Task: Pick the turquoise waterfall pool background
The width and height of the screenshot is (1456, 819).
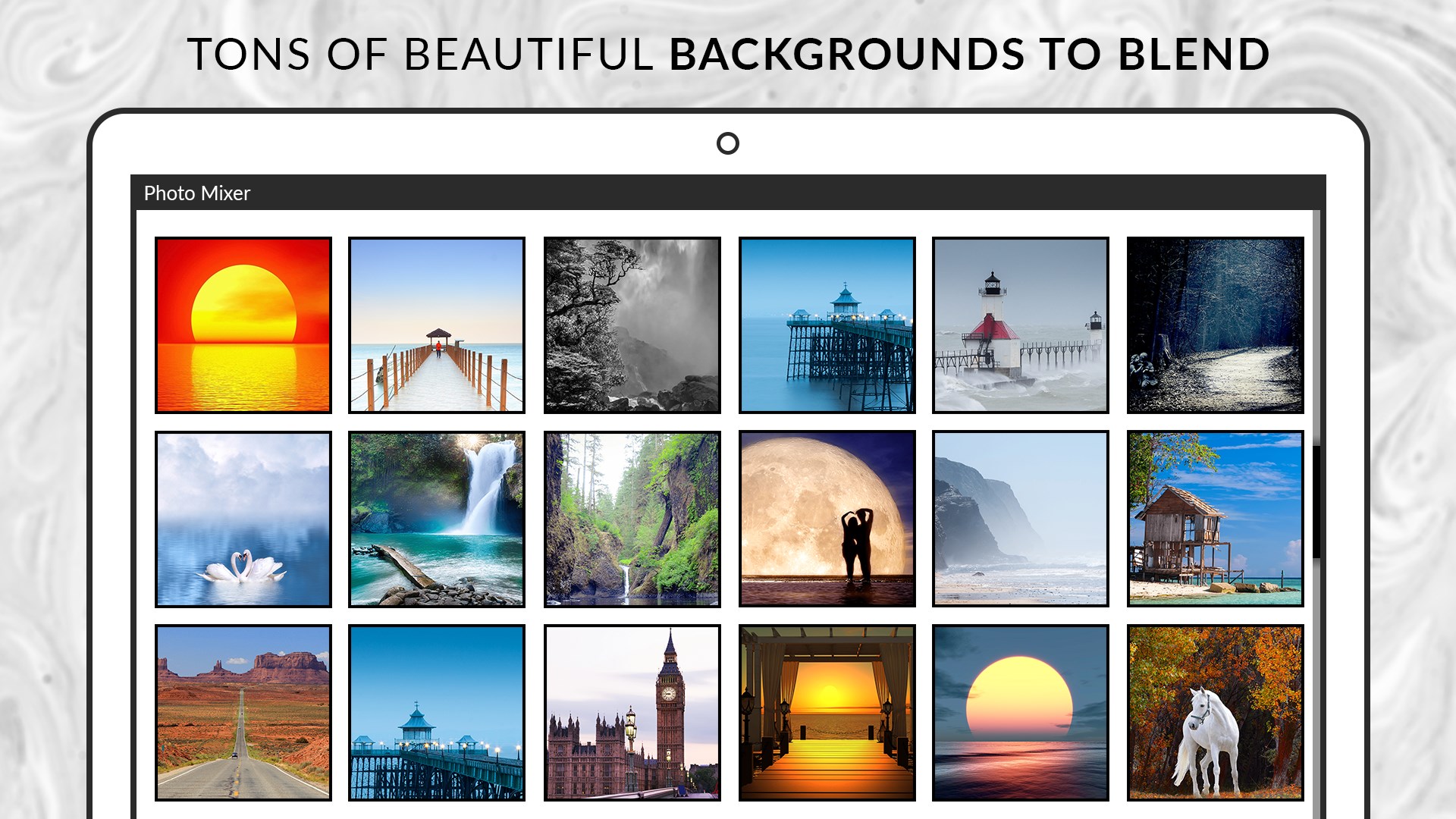Action: [x=437, y=519]
